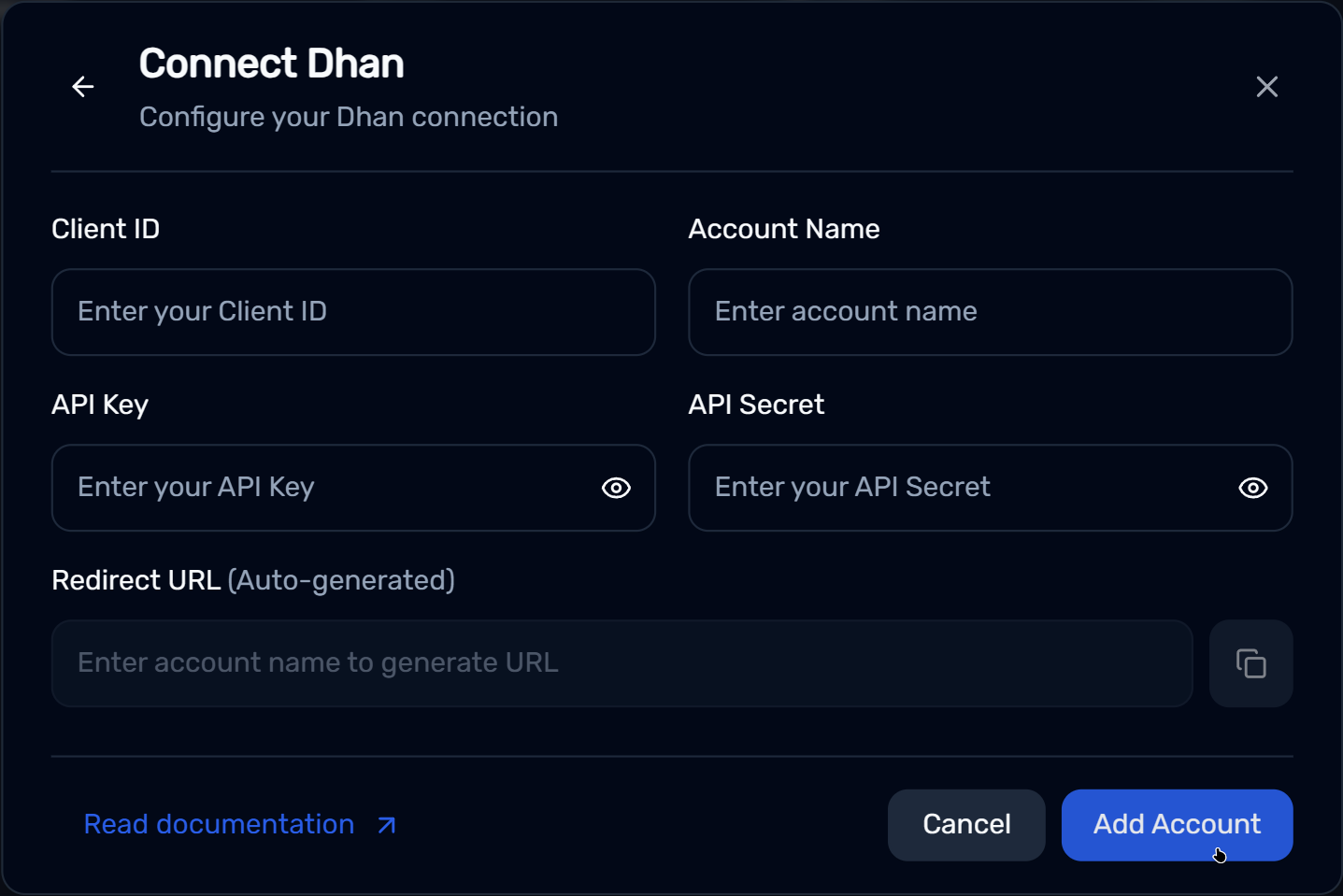Click the "Redirect URL (Auto-generated)" label
Screen dimensions: 1343x896
pos(252,580)
